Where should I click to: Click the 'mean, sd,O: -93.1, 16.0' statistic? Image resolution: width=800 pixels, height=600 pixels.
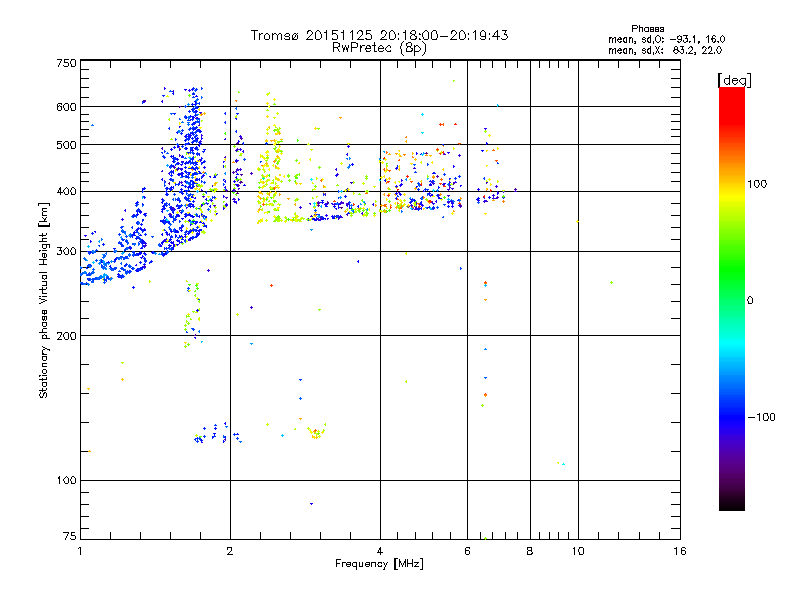tap(666, 39)
